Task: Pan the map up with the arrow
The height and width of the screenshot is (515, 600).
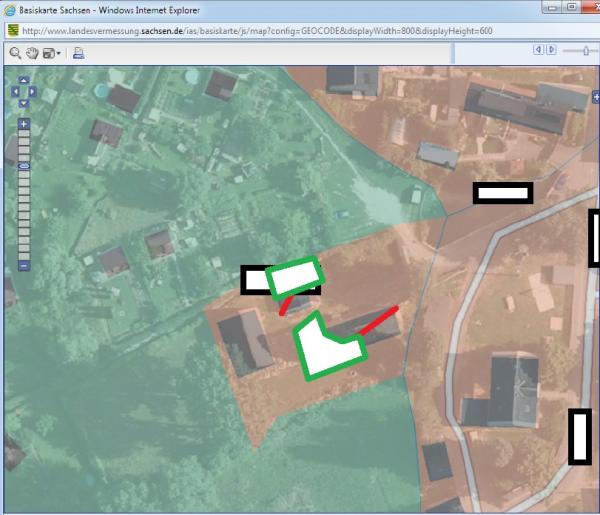Action: point(24,80)
